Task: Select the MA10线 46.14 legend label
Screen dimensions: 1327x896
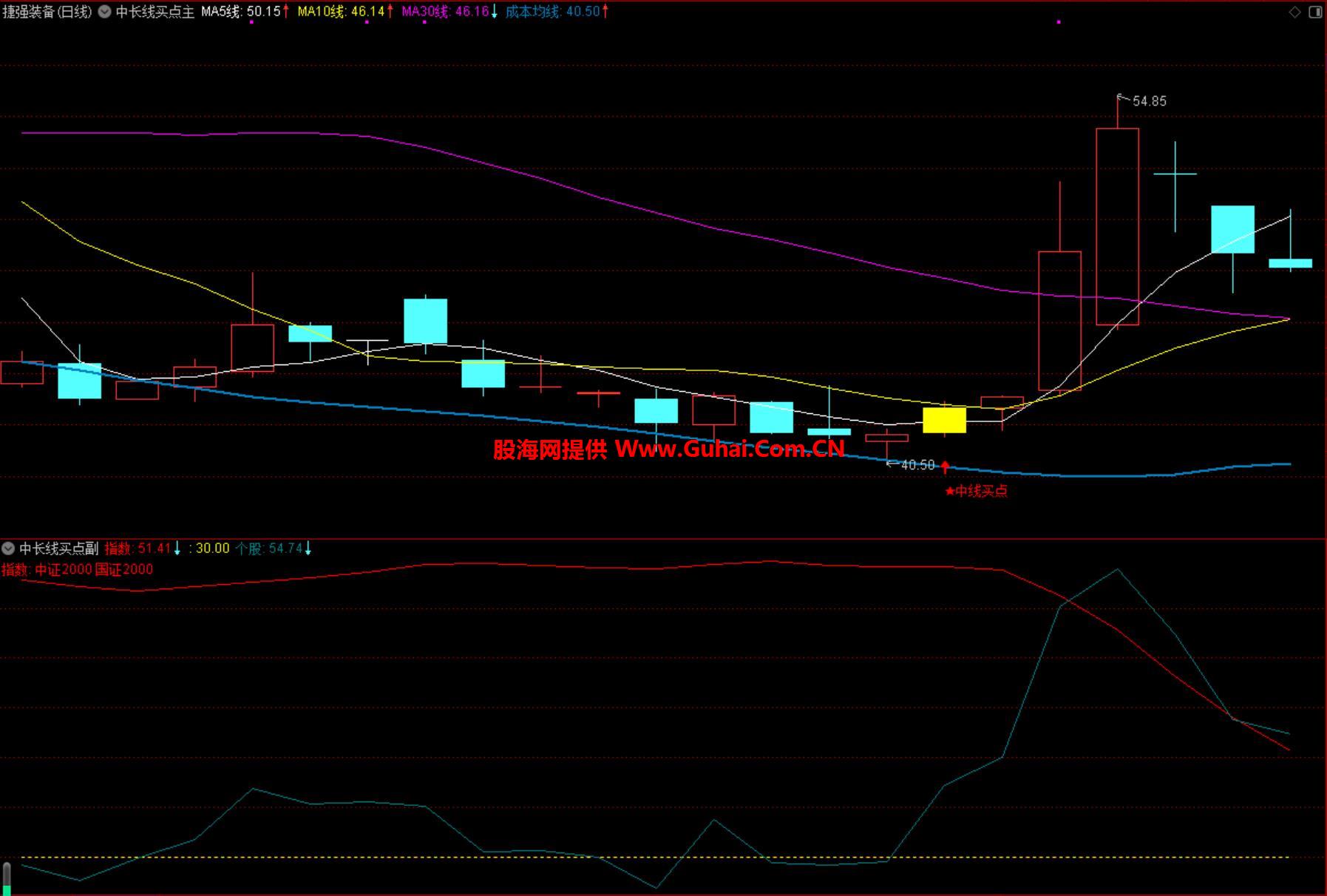Action: coord(341,12)
